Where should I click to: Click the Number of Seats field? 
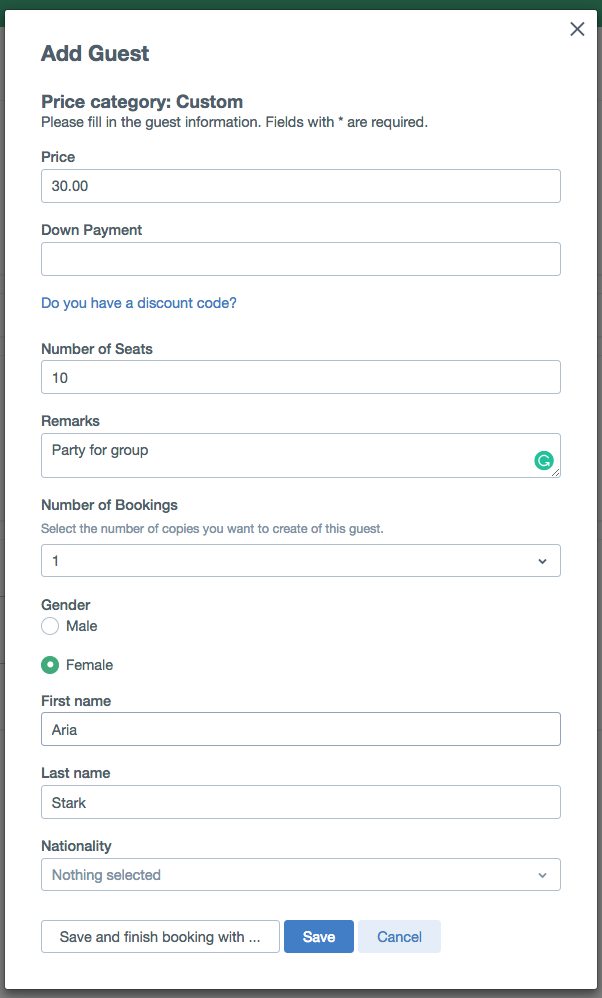301,377
